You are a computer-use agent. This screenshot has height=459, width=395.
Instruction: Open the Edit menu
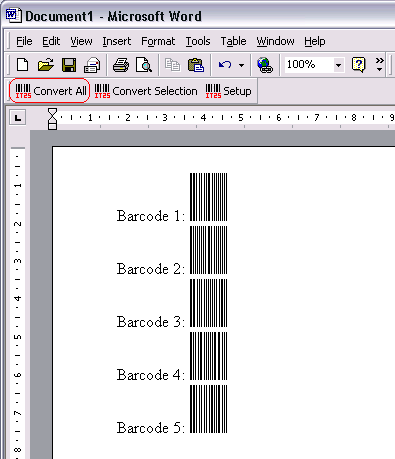tap(51, 41)
